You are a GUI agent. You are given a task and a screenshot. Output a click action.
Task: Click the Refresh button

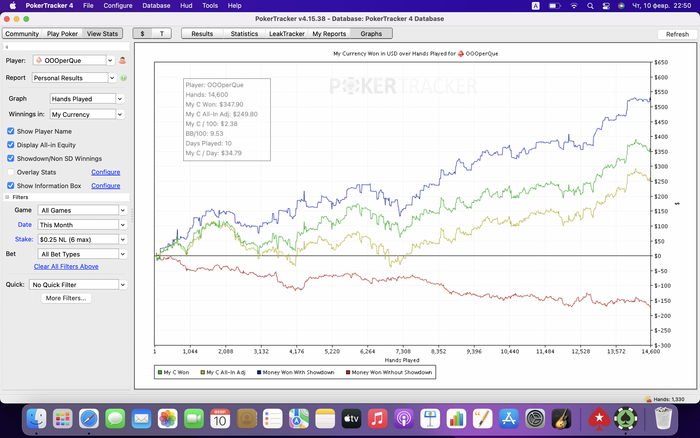(677, 34)
